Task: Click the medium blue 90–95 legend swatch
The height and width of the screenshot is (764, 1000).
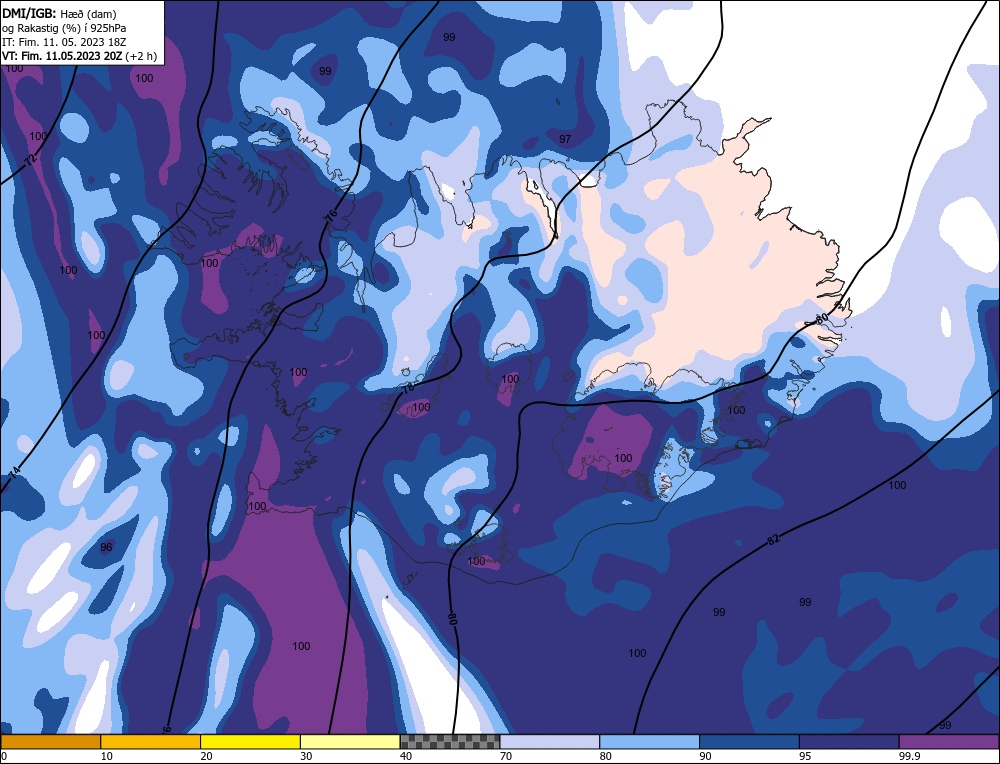Action: click(x=749, y=742)
